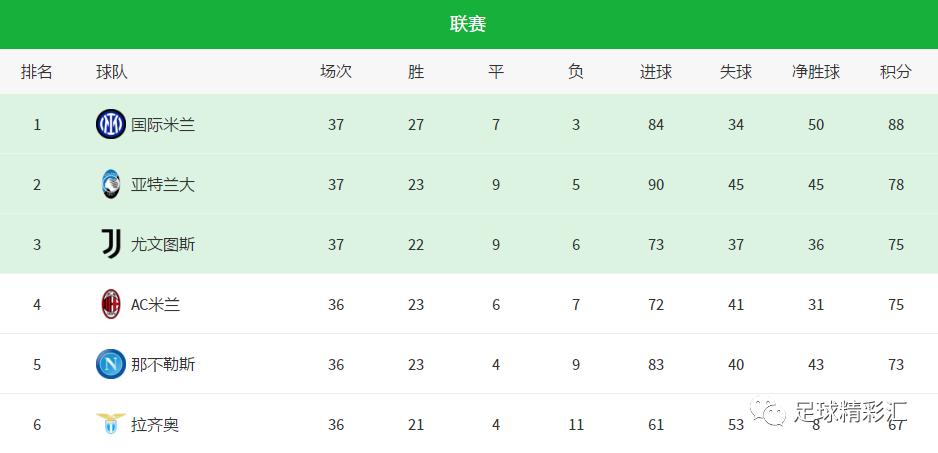Viewport: 938px width, 453px height.
Task: Click the Atalanta club logo
Action: 110,184
